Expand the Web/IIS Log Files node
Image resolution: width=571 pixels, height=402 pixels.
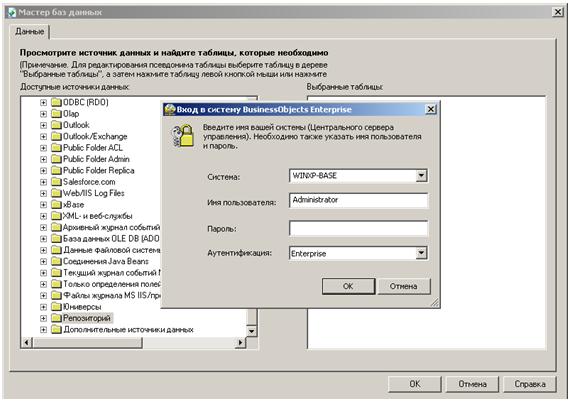[x=43, y=193]
